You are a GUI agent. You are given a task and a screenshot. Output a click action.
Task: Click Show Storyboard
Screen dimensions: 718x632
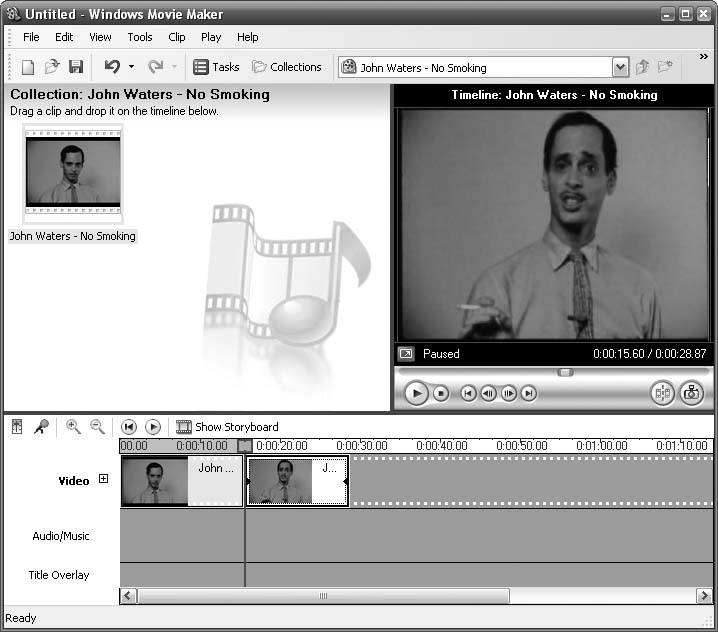227,427
